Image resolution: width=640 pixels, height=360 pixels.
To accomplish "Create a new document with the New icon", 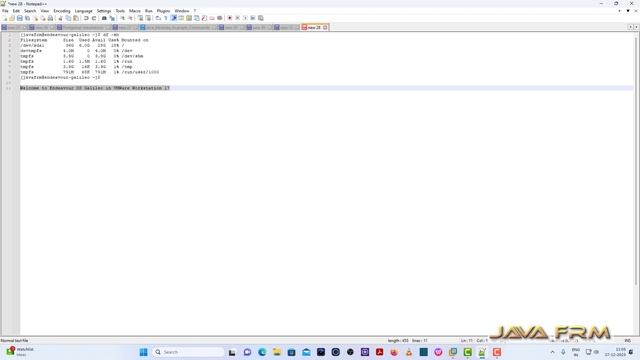I will coord(4,18).
